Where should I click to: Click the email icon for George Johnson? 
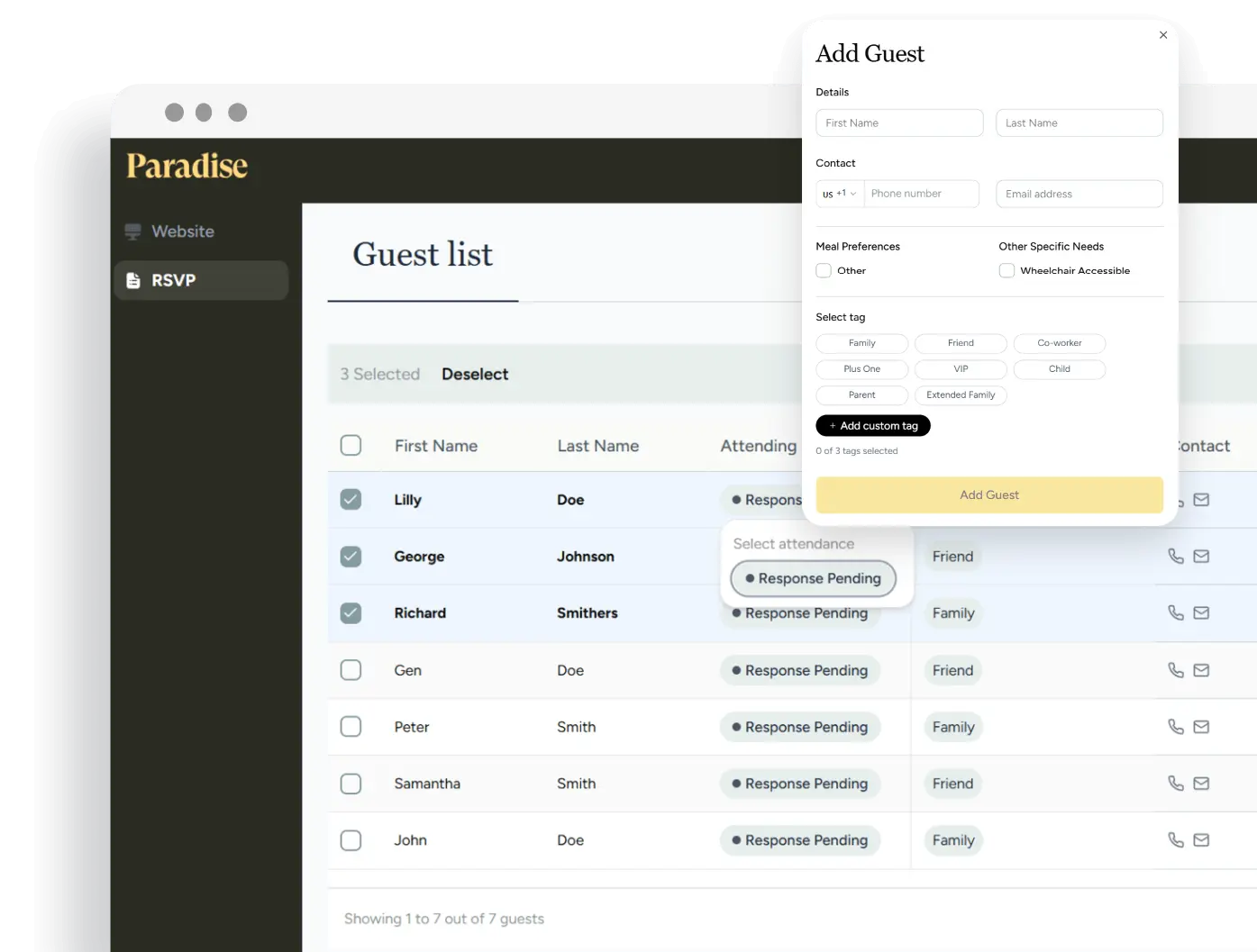(1201, 557)
